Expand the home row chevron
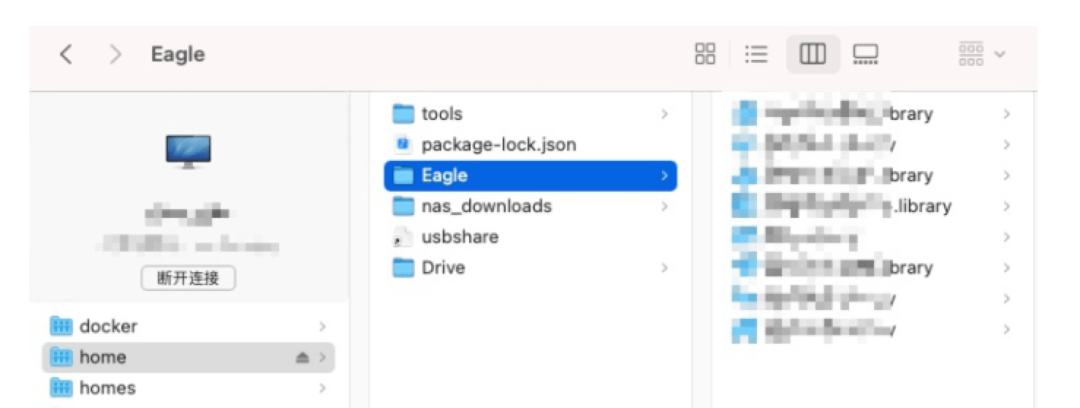 [x=322, y=358]
